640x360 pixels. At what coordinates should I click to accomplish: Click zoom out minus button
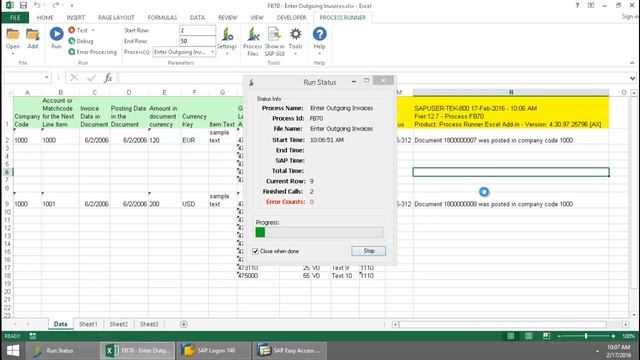point(559,336)
